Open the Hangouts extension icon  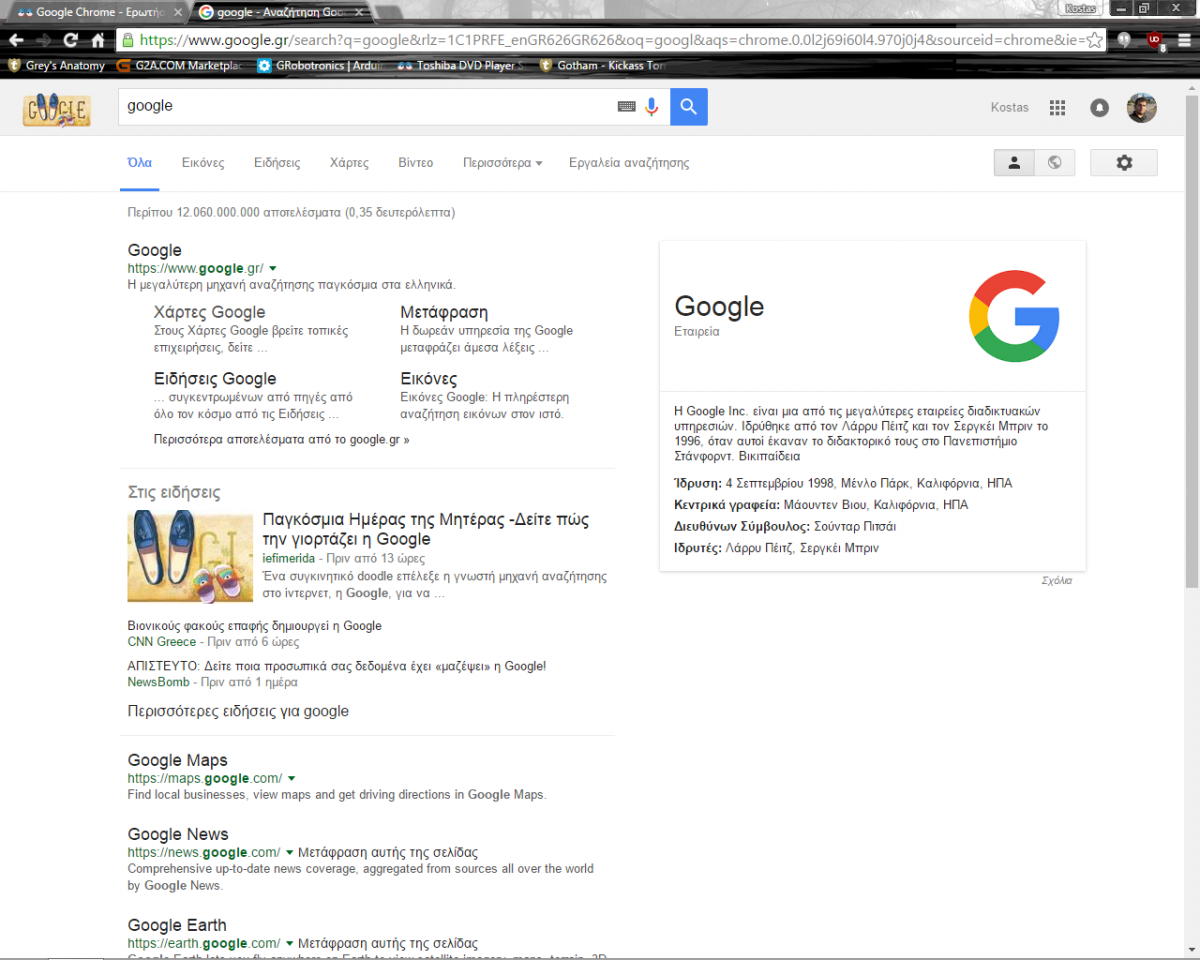[x=1124, y=40]
